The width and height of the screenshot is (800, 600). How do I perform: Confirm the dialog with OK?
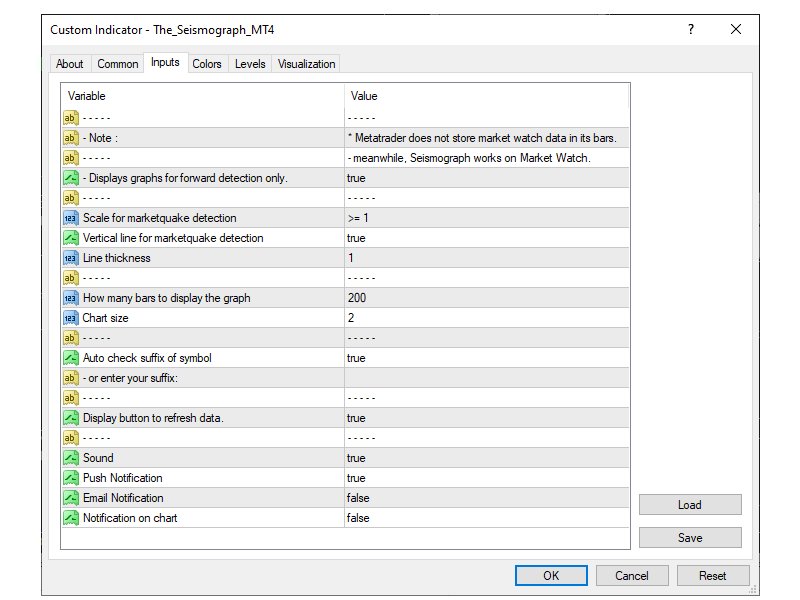(x=551, y=576)
